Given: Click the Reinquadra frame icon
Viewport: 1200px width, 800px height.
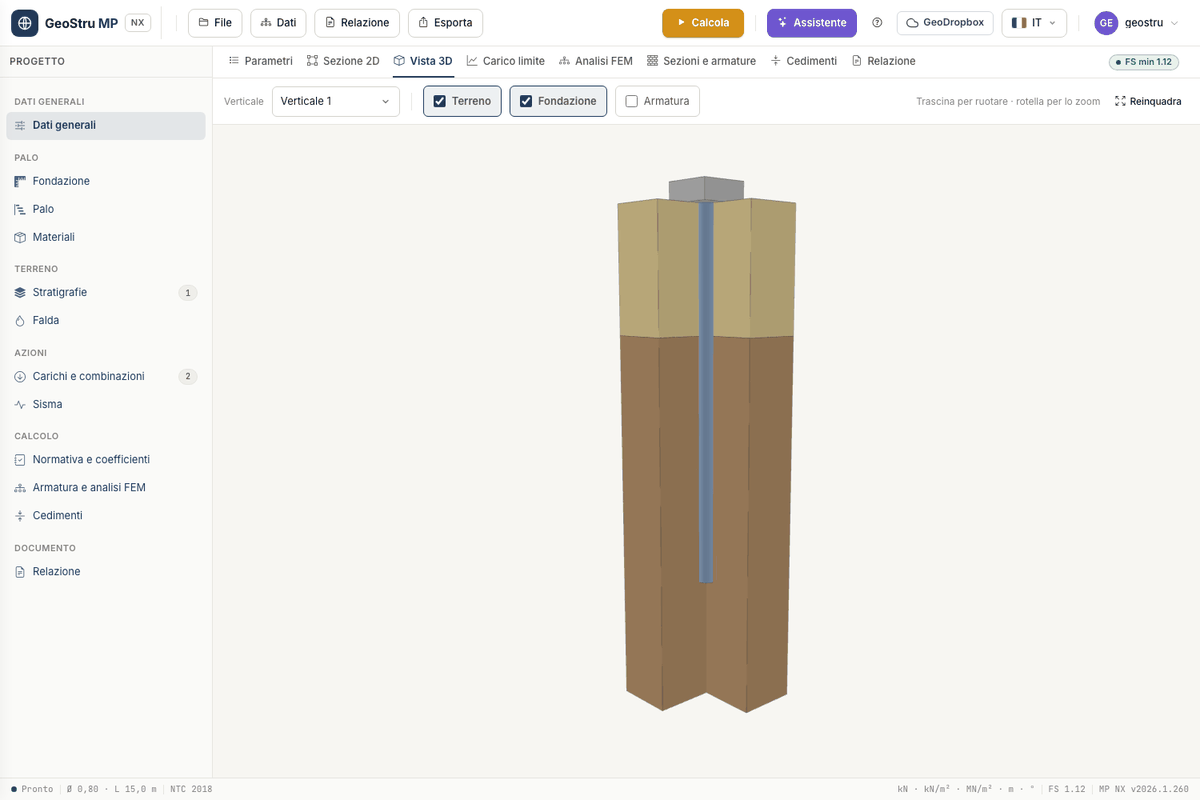Looking at the screenshot, I should click(x=1120, y=101).
